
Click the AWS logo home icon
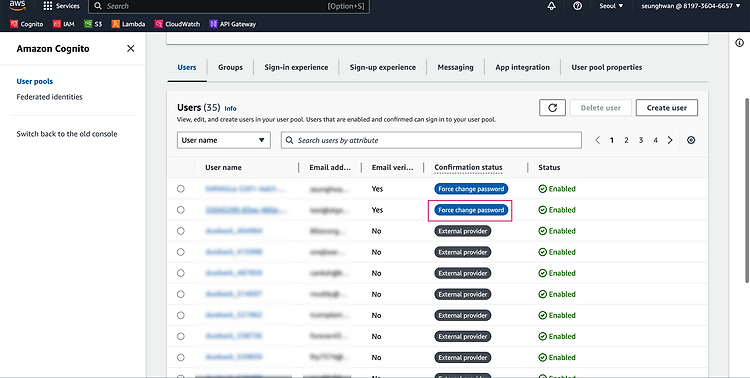[17, 6]
